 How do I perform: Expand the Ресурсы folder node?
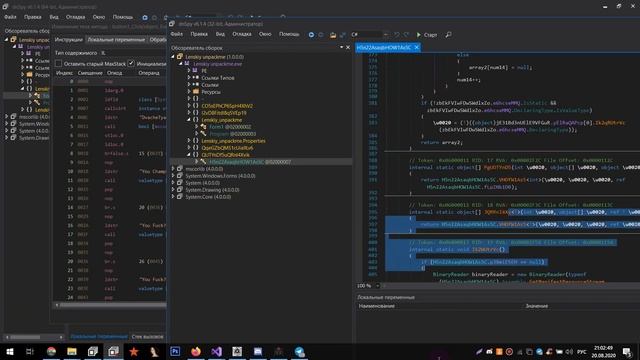coord(189,92)
